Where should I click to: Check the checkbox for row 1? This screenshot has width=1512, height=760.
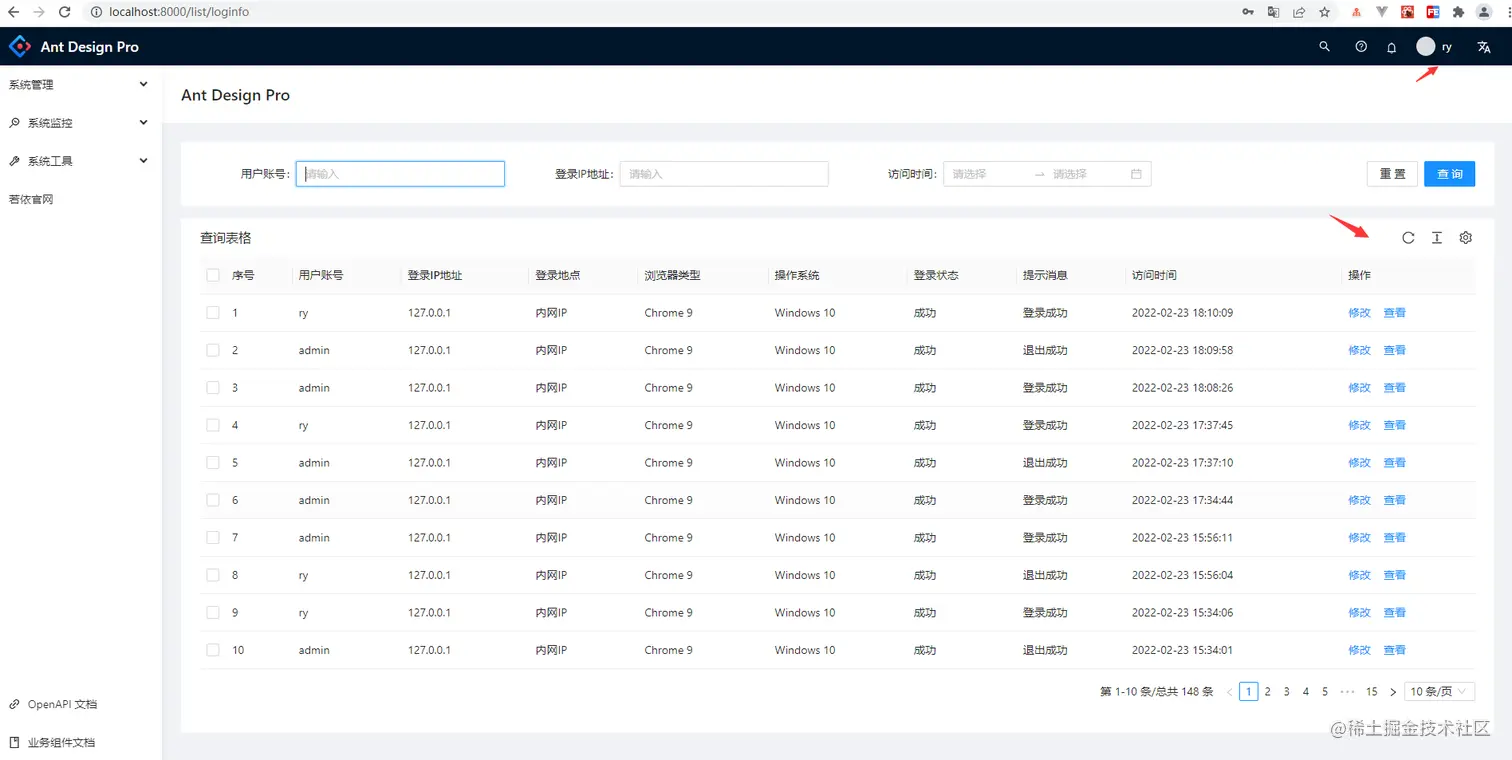pos(213,313)
